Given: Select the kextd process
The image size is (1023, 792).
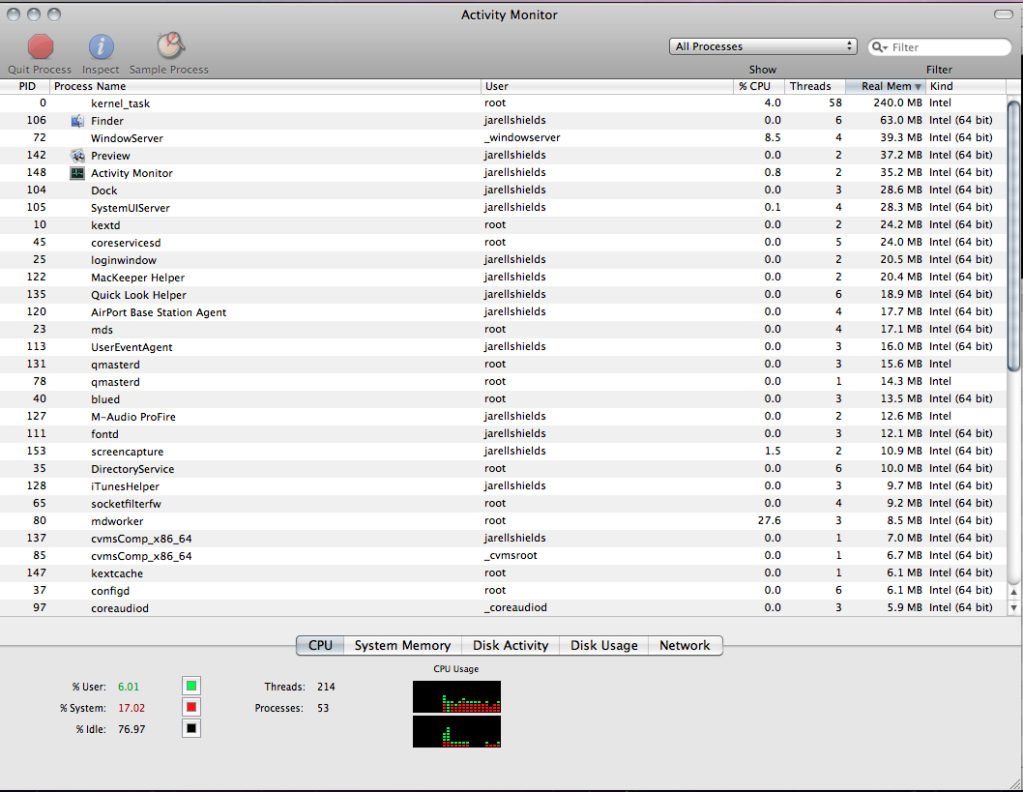Looking at the screenshot, I should click(x=503, y=225).
